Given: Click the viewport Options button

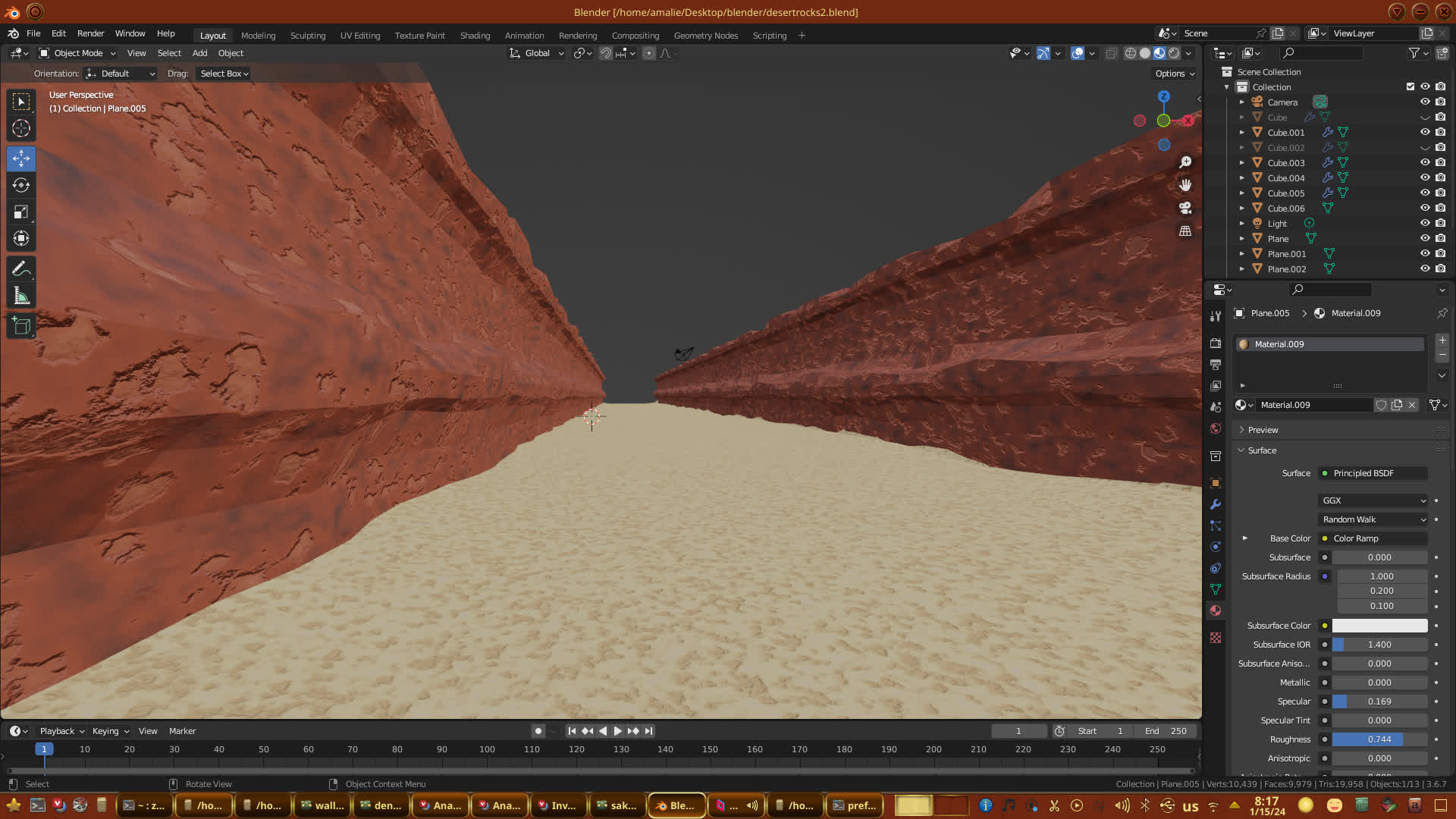Looking at the screenshot, I should coord(1175,74).
